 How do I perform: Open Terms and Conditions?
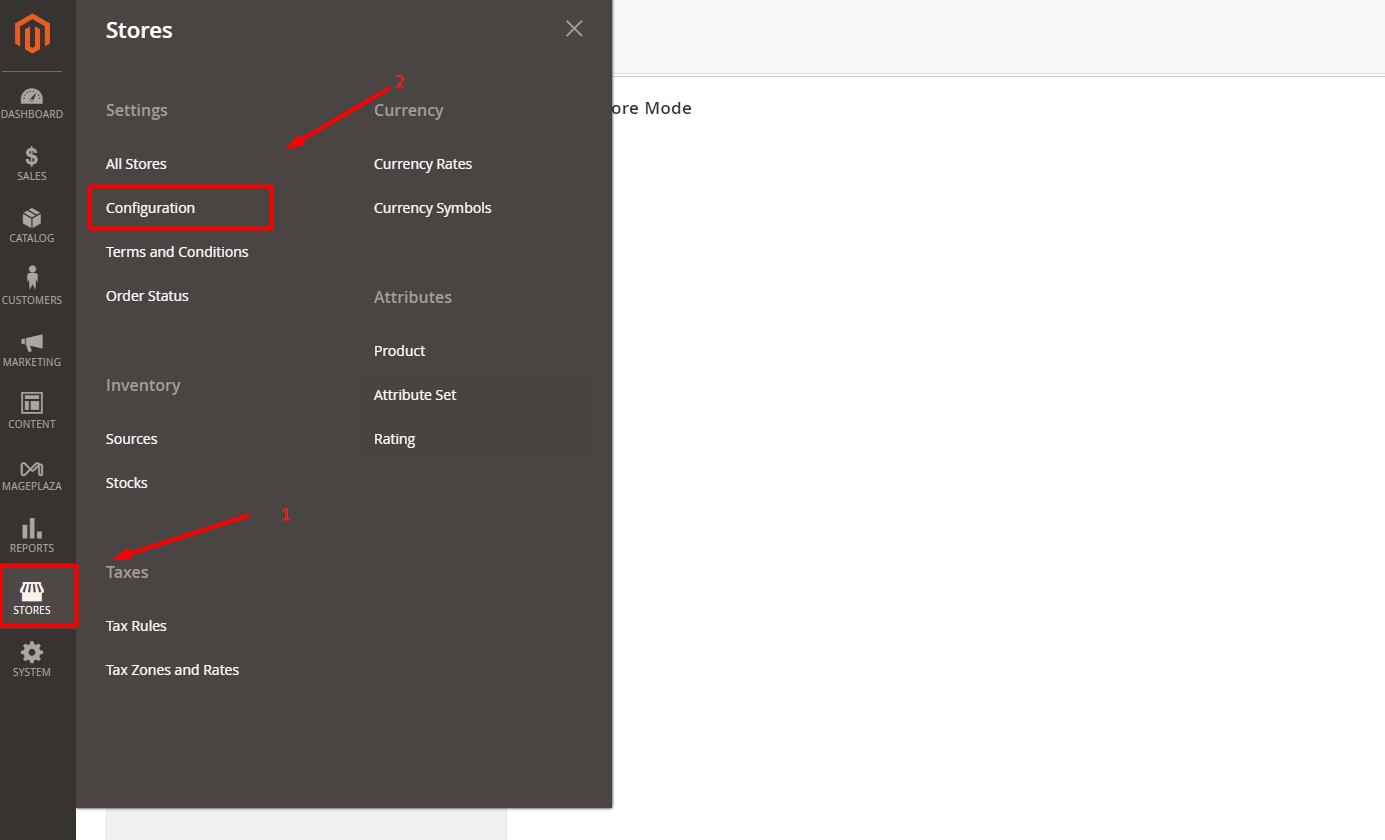[x=177, y=251]
